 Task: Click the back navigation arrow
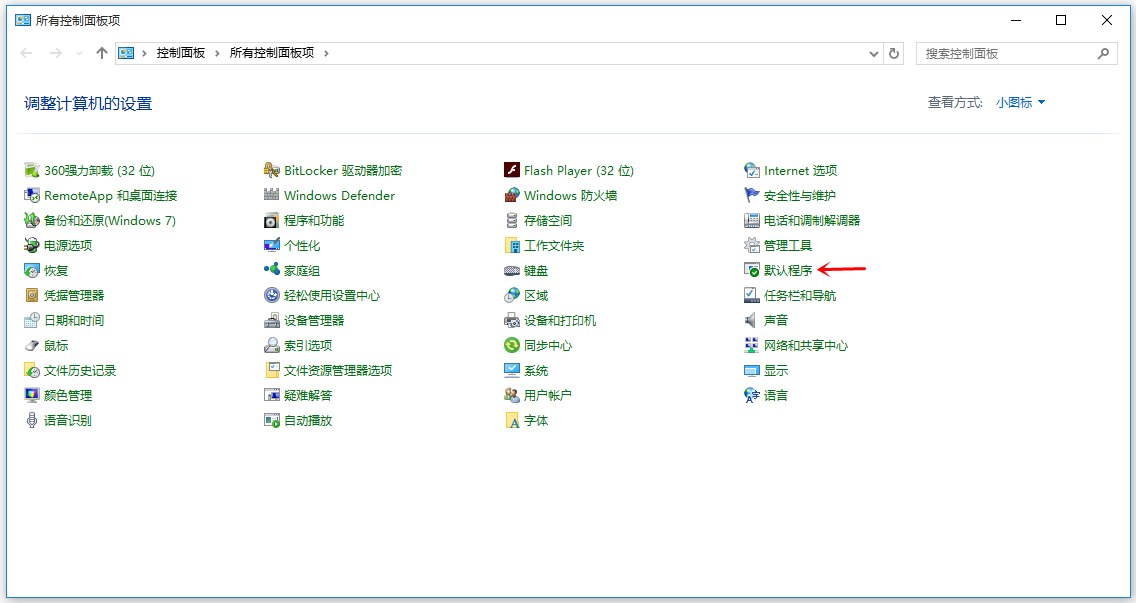click(26, 53)
